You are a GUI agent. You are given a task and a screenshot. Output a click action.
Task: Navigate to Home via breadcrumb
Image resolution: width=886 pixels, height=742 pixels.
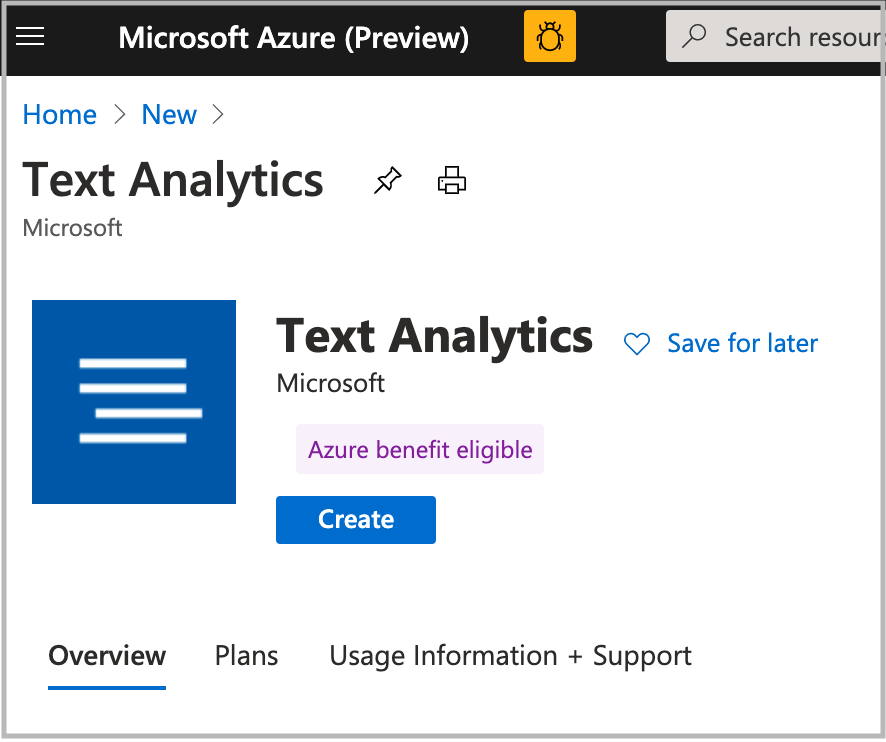pyautogui.click(x=59, y=114)
